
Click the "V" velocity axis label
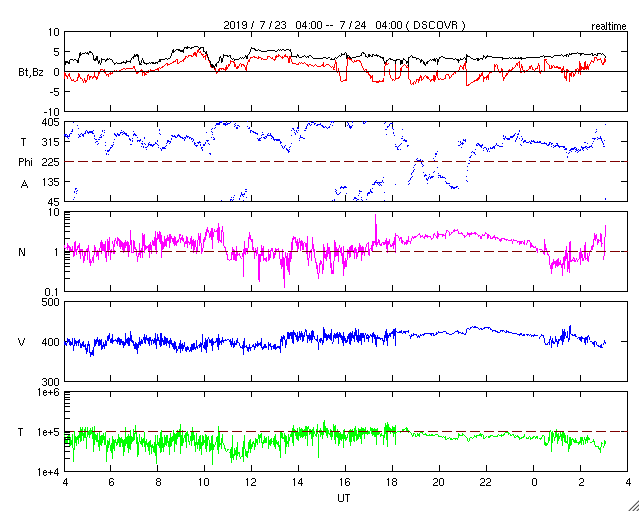(x=22, y=342)
